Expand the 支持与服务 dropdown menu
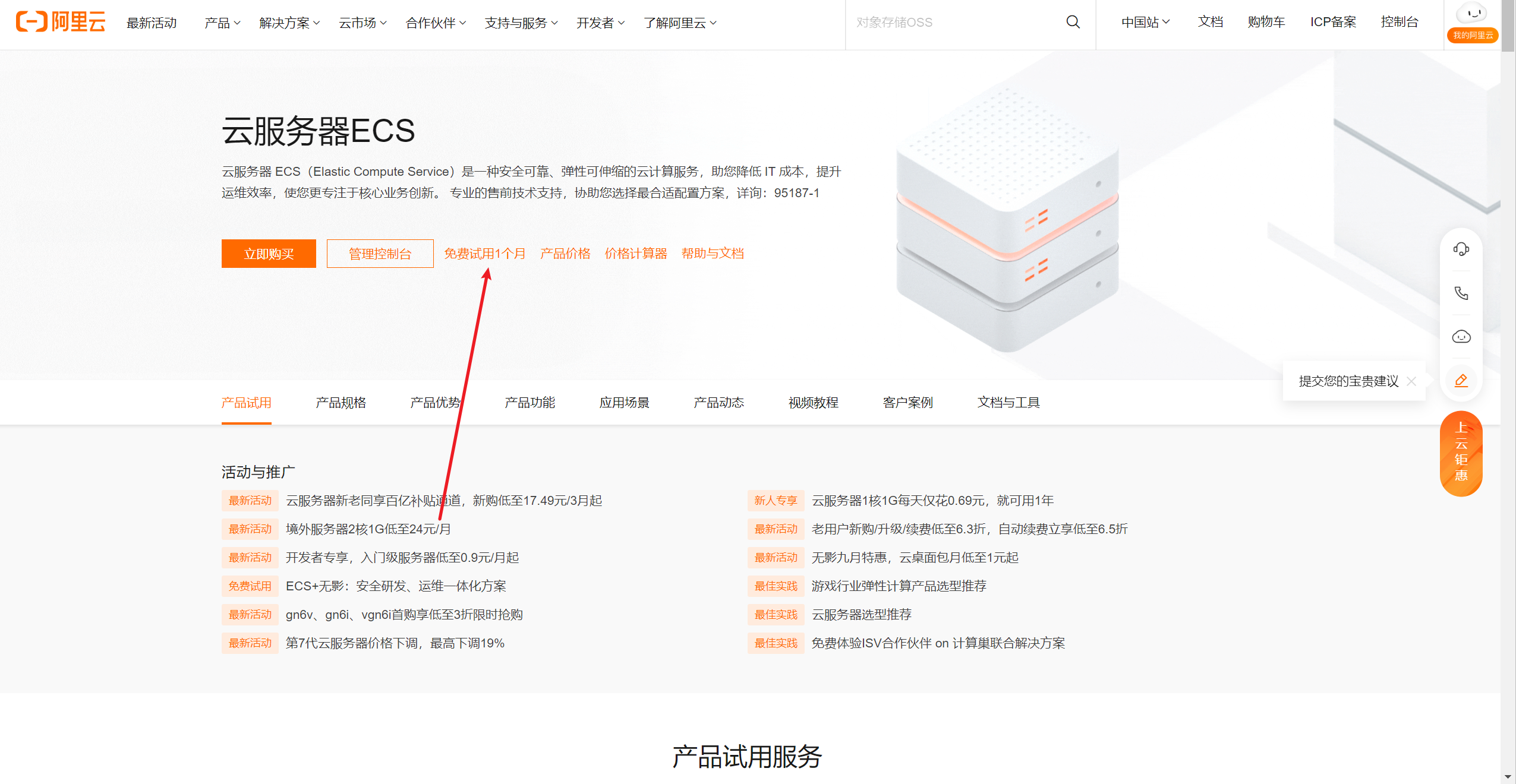 coord(521,23)
